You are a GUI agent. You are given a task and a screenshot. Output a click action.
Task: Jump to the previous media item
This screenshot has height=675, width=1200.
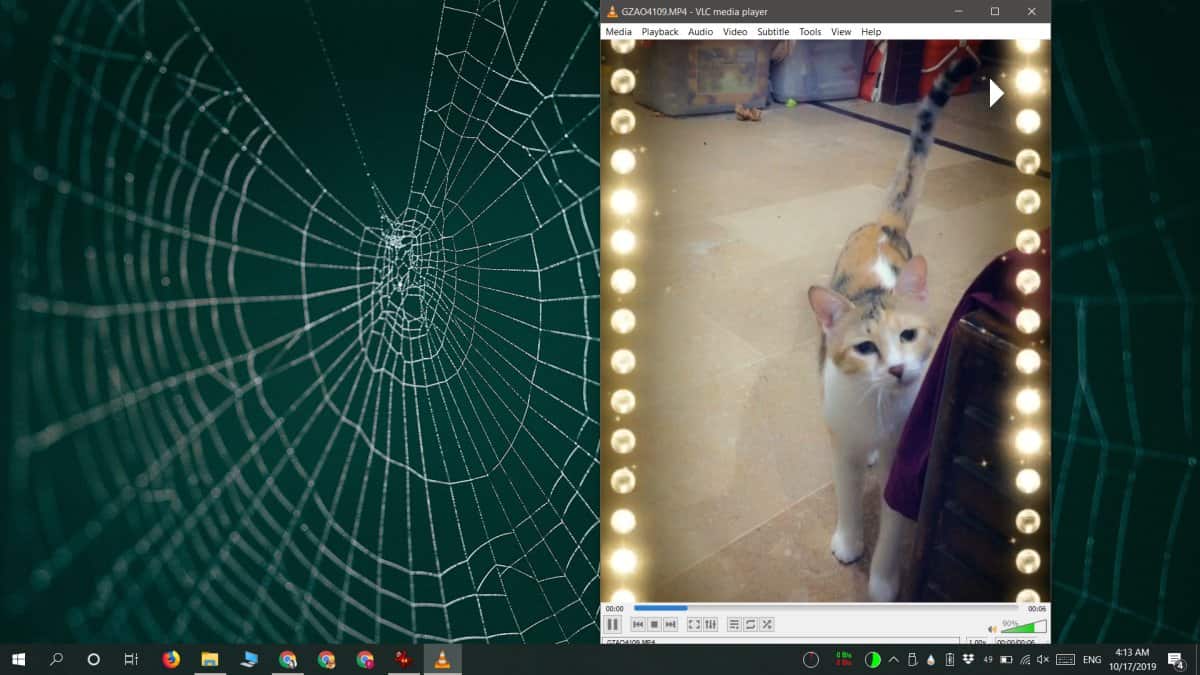point(637,624)
